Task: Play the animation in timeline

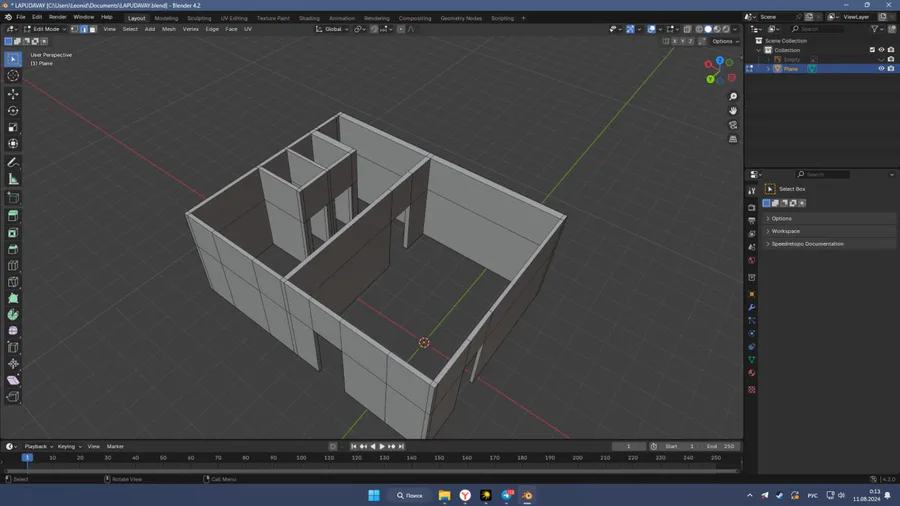Action: pyautogui.click(x=382, y=446)
